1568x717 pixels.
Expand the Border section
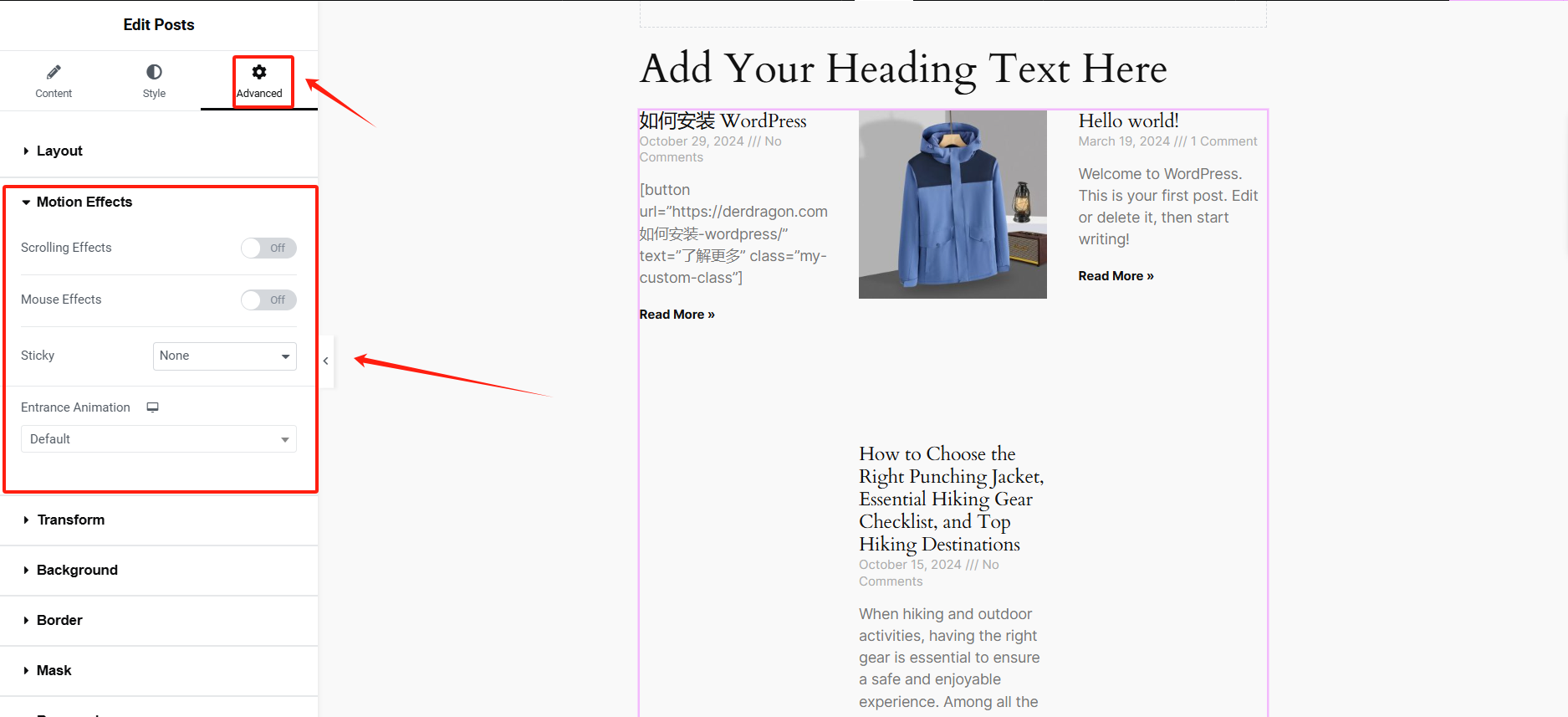click(59, 621)
